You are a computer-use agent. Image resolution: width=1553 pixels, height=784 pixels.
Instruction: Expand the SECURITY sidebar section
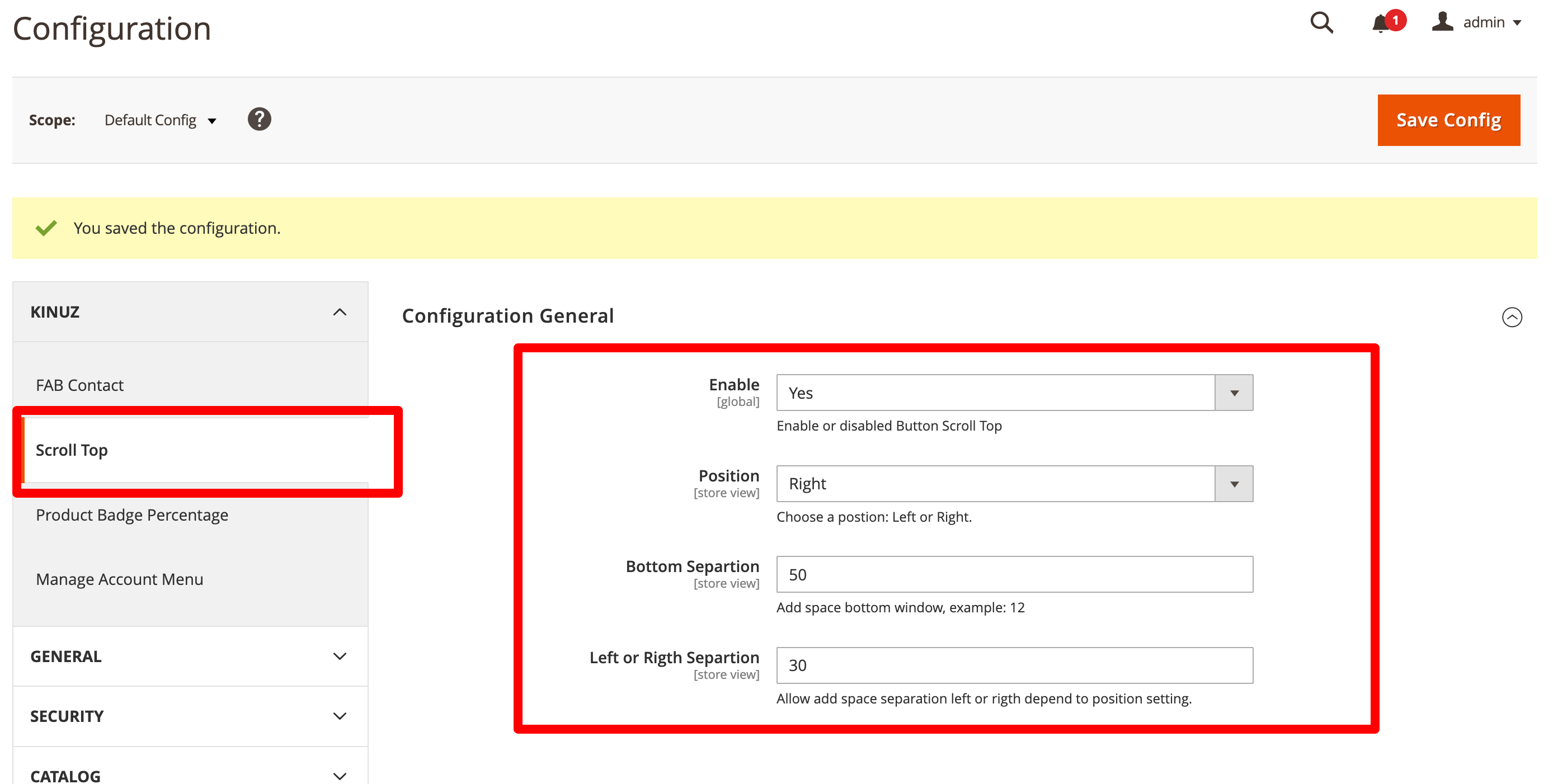tap(190, 716)
